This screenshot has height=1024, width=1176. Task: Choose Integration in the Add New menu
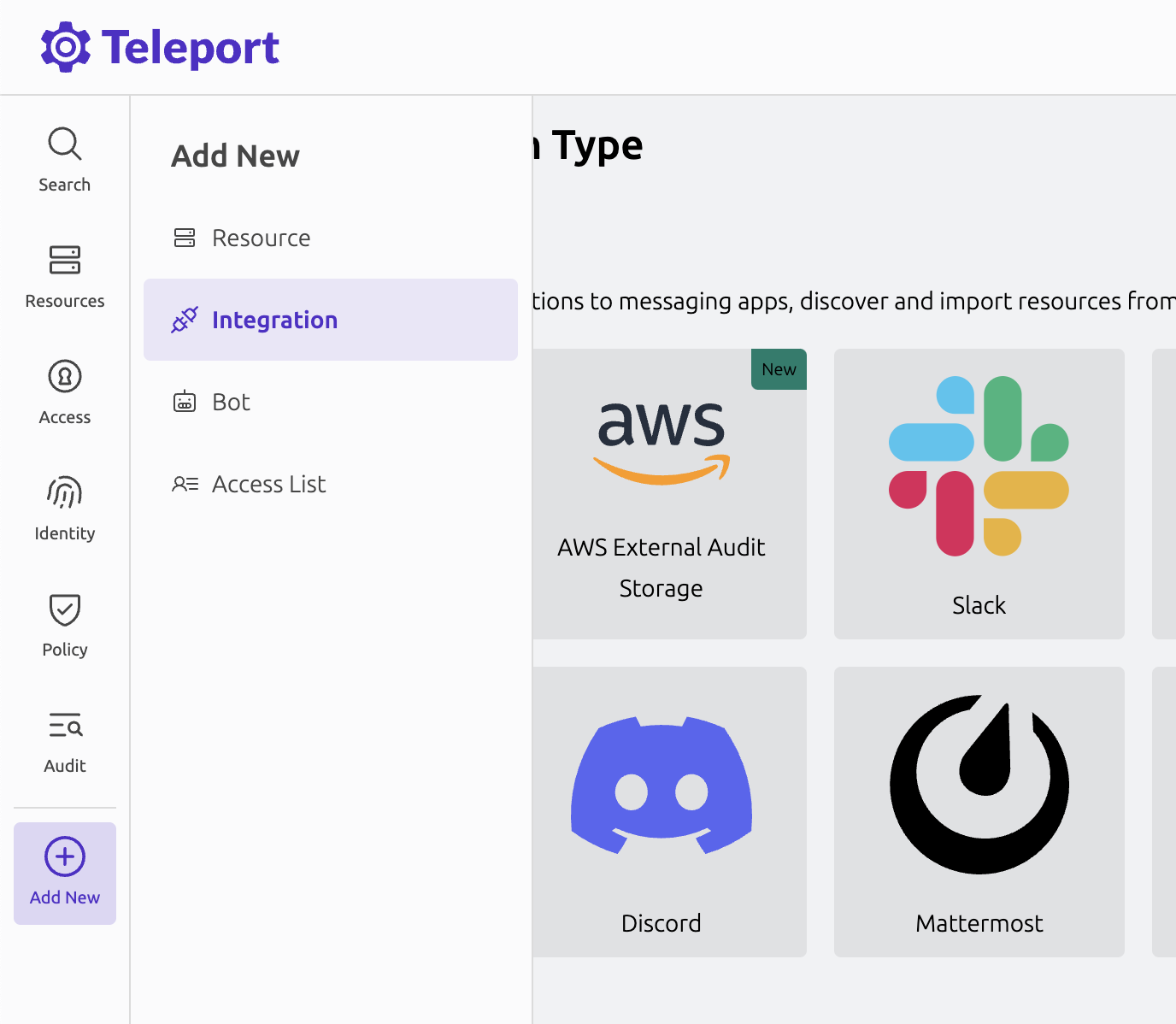274,320
